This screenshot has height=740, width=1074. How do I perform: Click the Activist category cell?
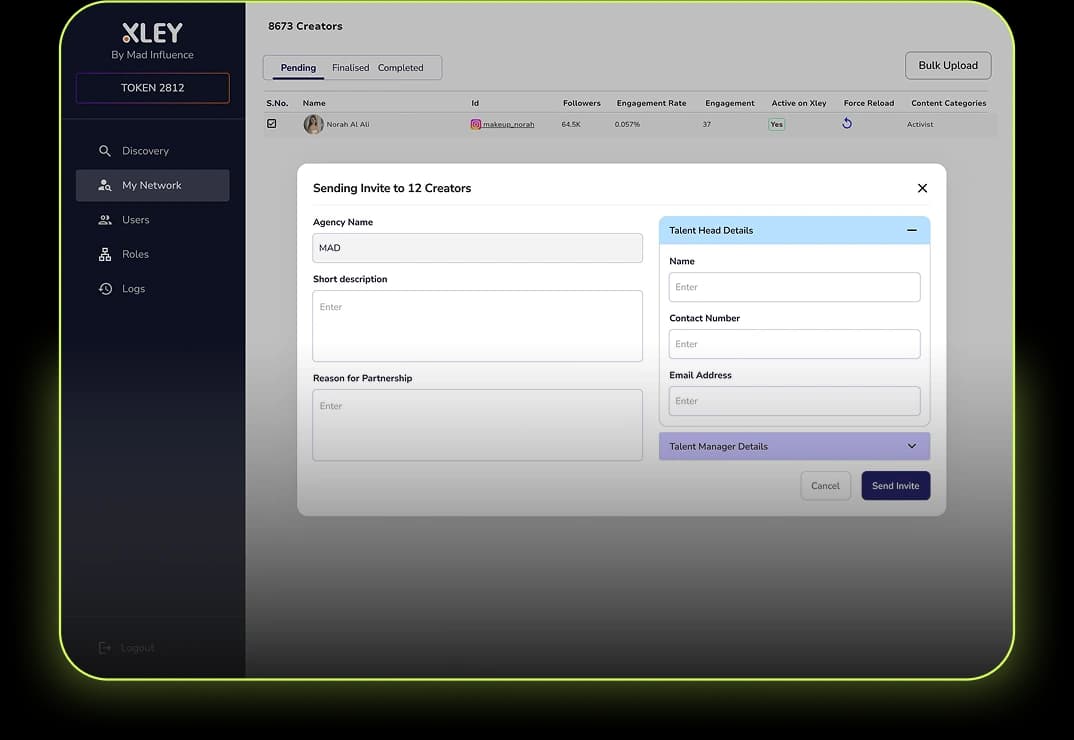point(920,124)
